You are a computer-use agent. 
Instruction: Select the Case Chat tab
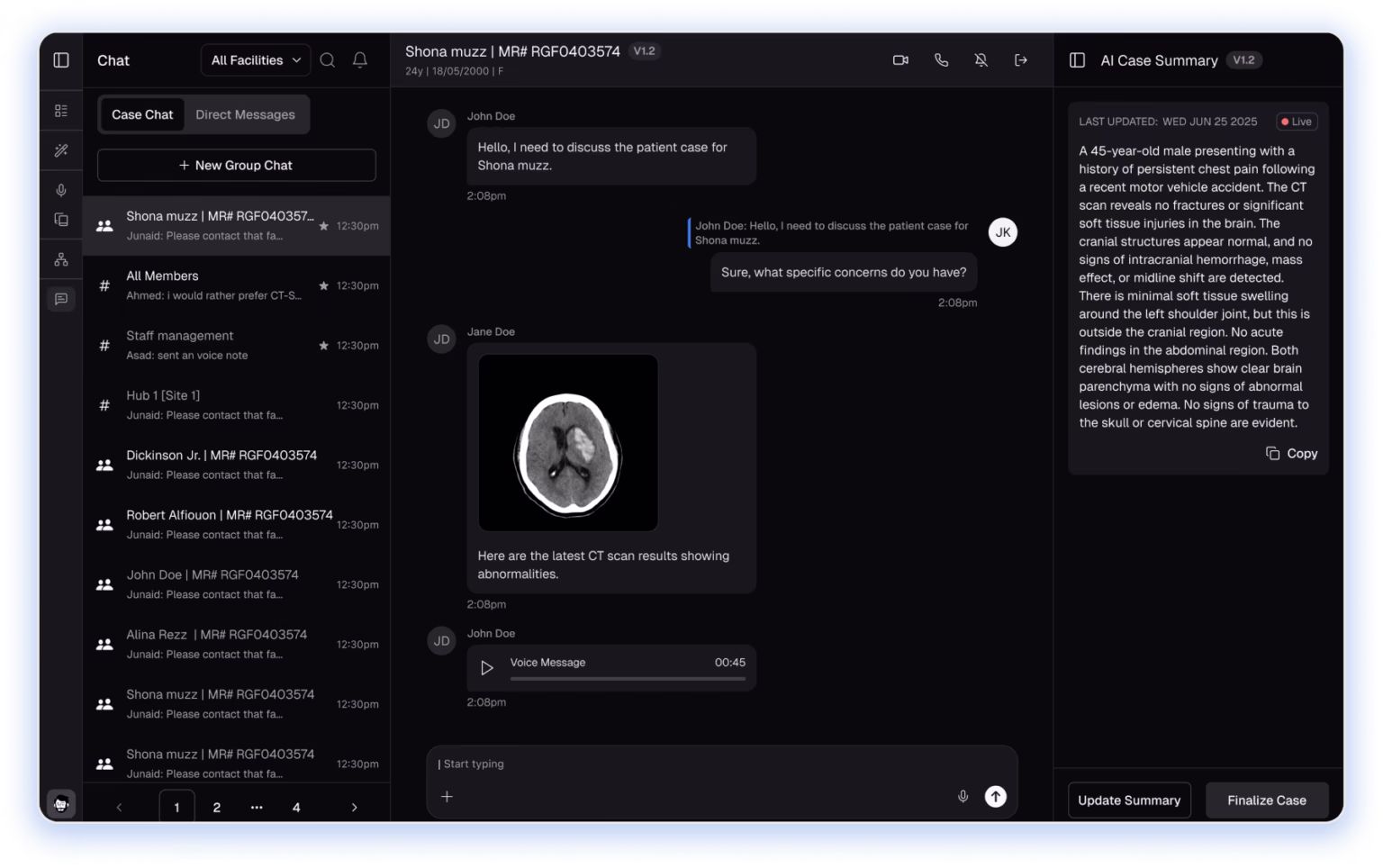click(142, 115)
